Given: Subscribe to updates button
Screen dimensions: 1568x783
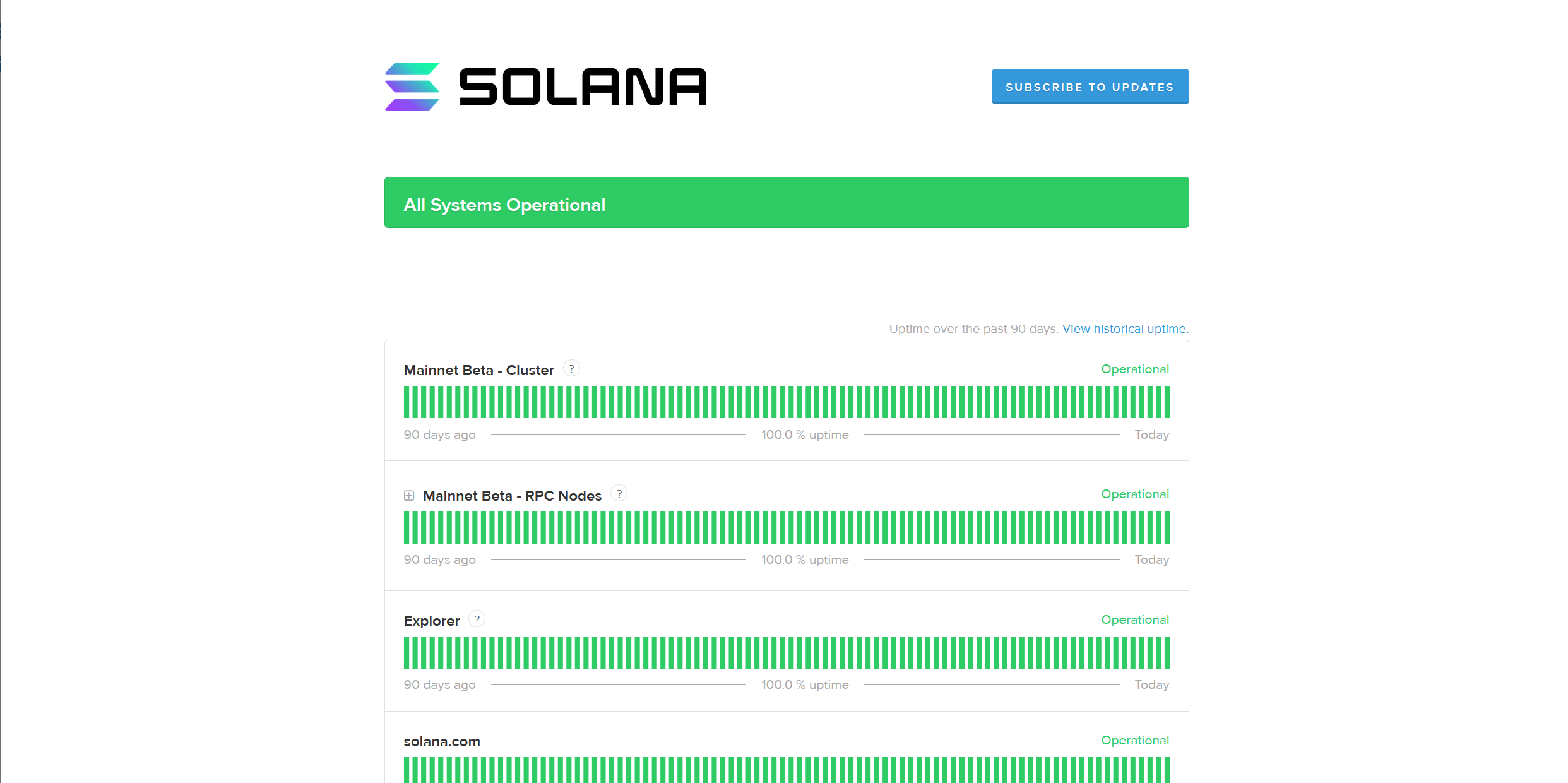Looking at the screenshot, I should tap(1090, 87).
